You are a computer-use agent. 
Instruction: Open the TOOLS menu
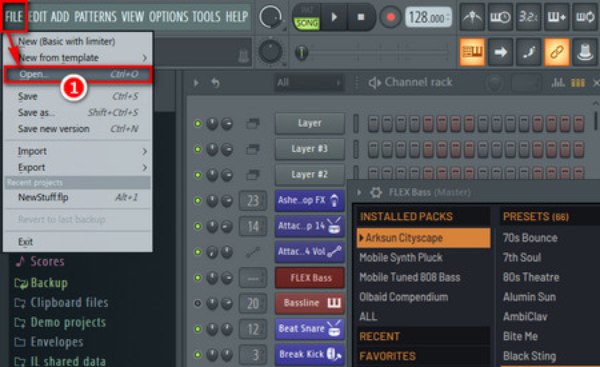pyautogui.click(x=206, y=16)
